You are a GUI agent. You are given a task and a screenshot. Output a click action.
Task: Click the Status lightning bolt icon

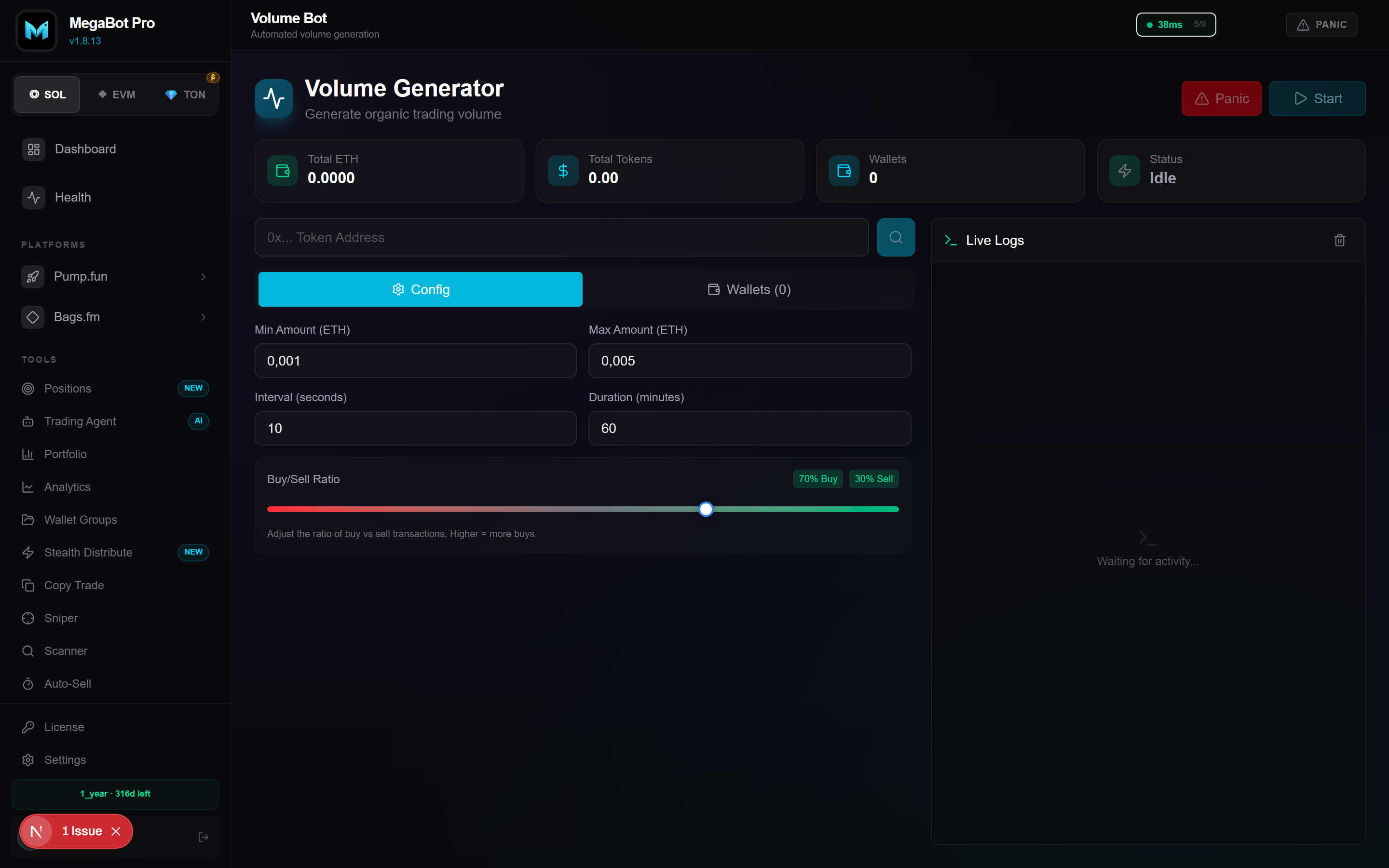point(1124,171)
